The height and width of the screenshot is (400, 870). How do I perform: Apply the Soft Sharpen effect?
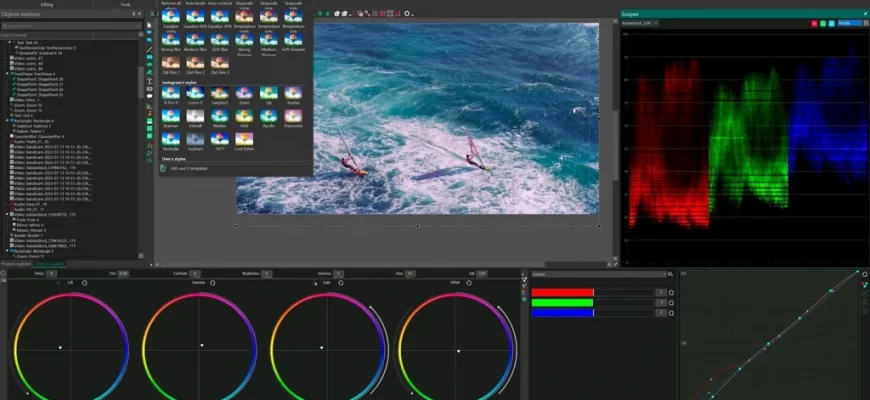(x=293, y=42)
